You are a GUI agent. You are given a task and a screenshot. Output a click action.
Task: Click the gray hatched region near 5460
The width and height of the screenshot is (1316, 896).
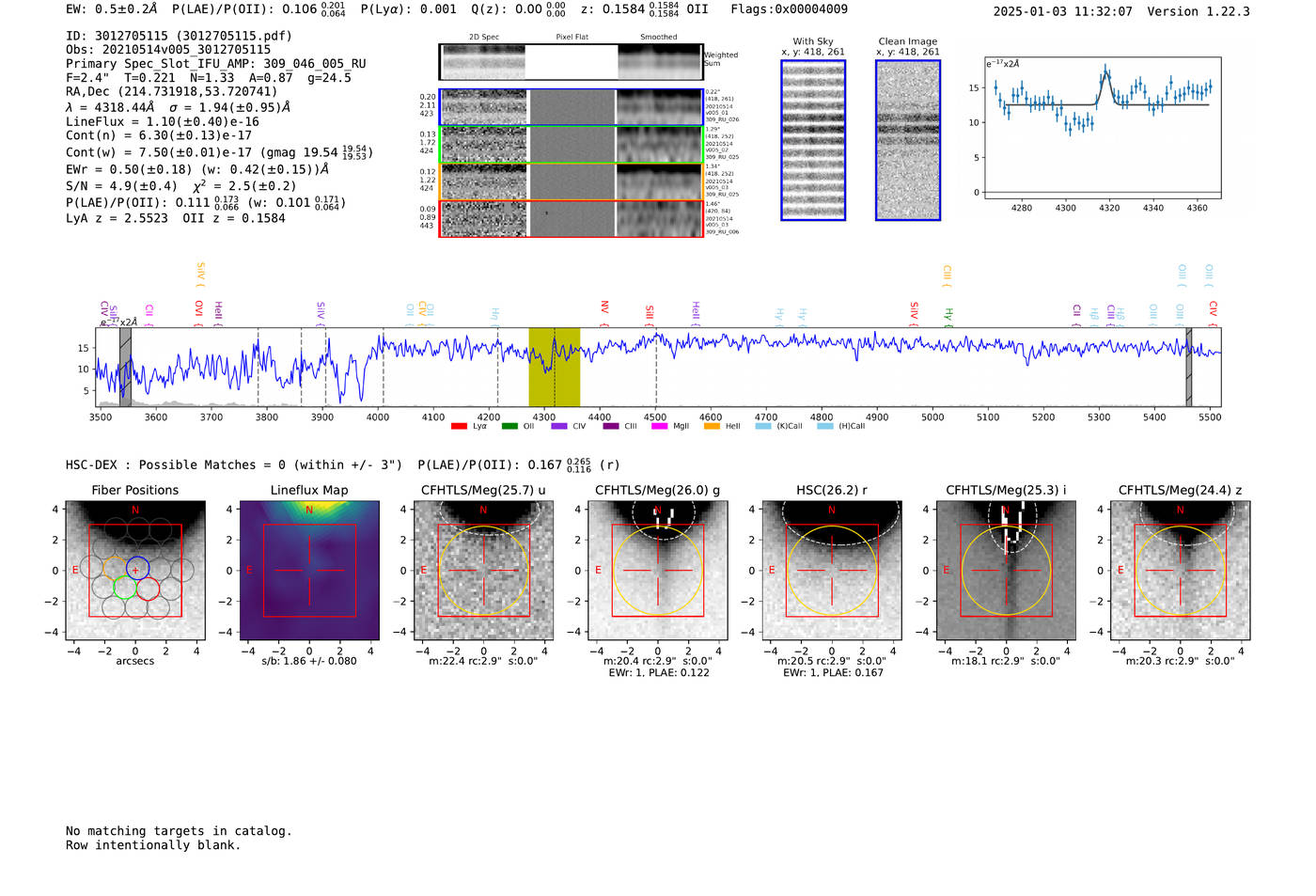click(1189, 367)
